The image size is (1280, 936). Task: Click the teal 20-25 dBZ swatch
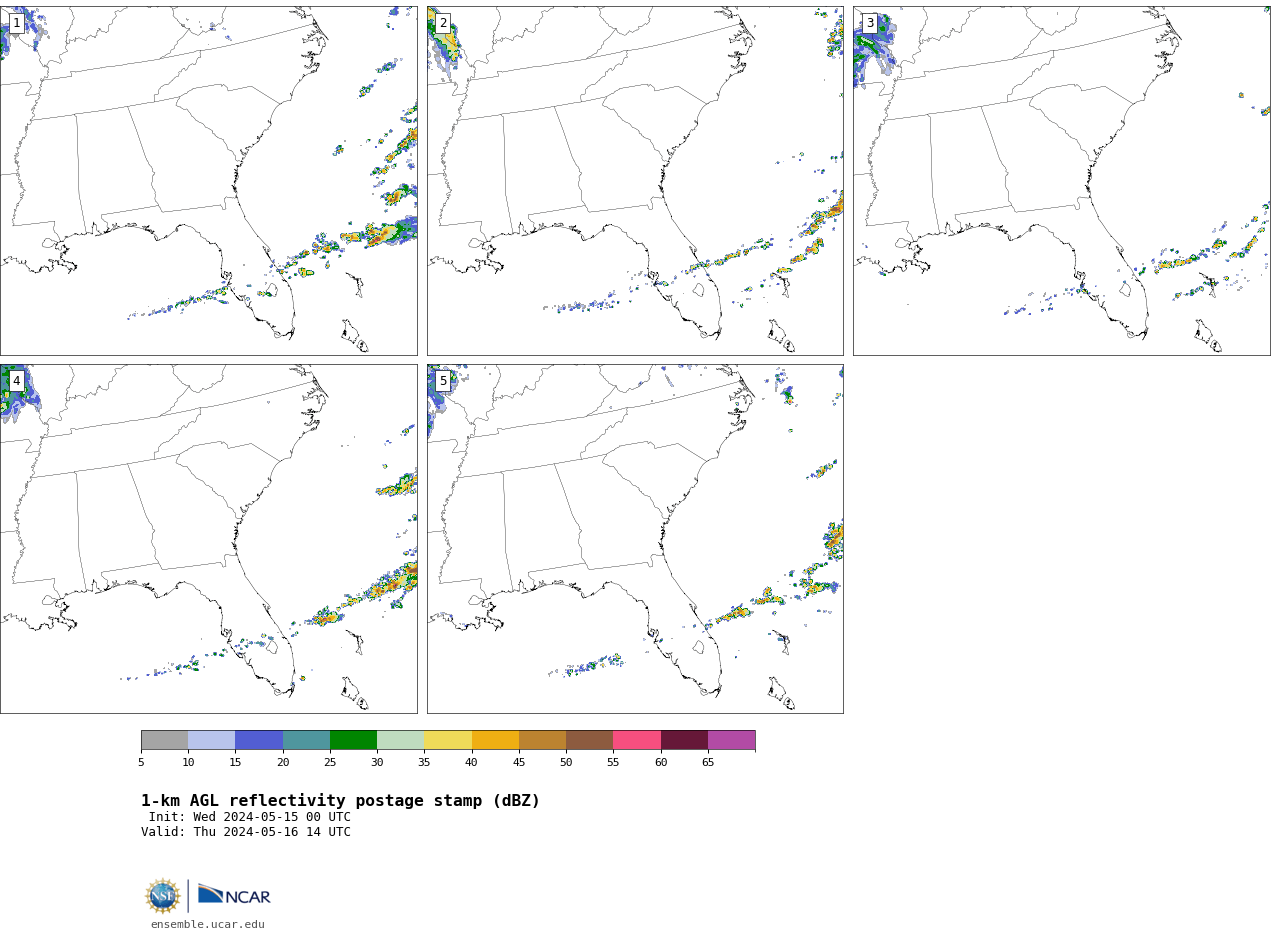tap(306, 740)
